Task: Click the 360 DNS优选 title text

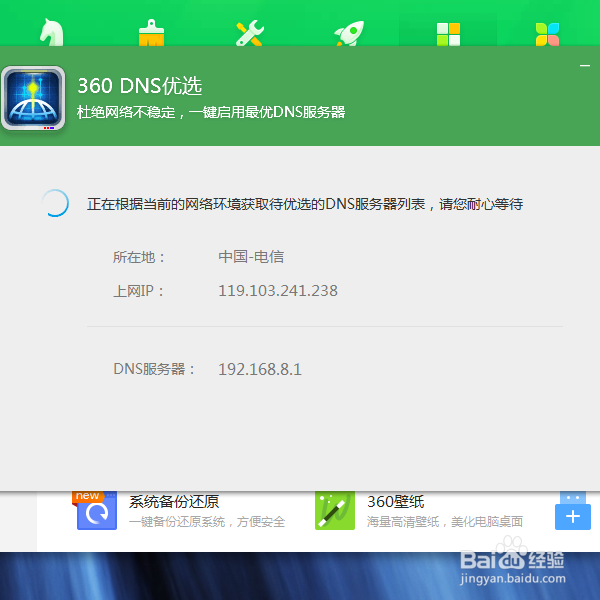Action: pyautogui.click(x=140, y=85)
